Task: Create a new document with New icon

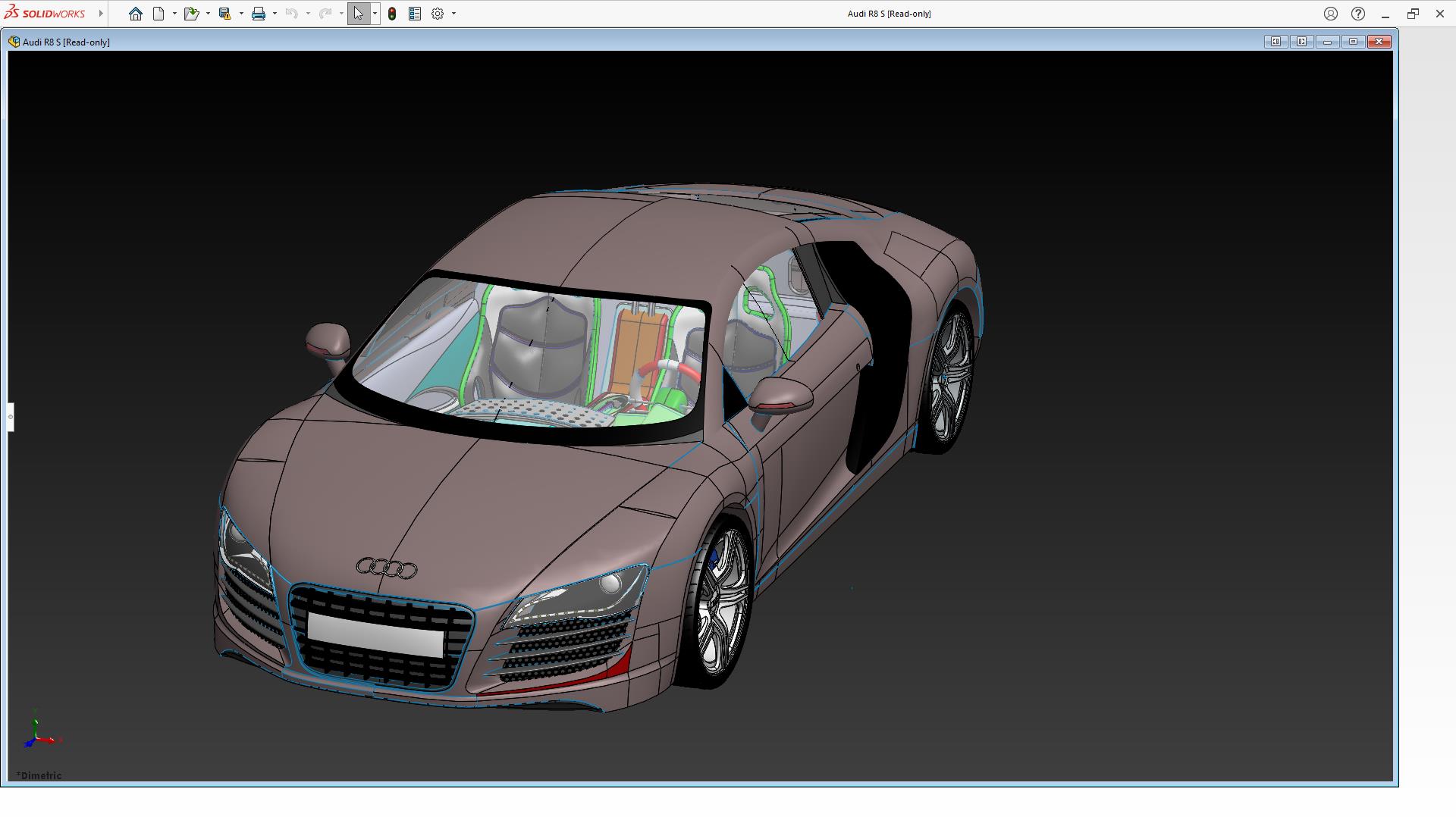Action: point(158,14)
